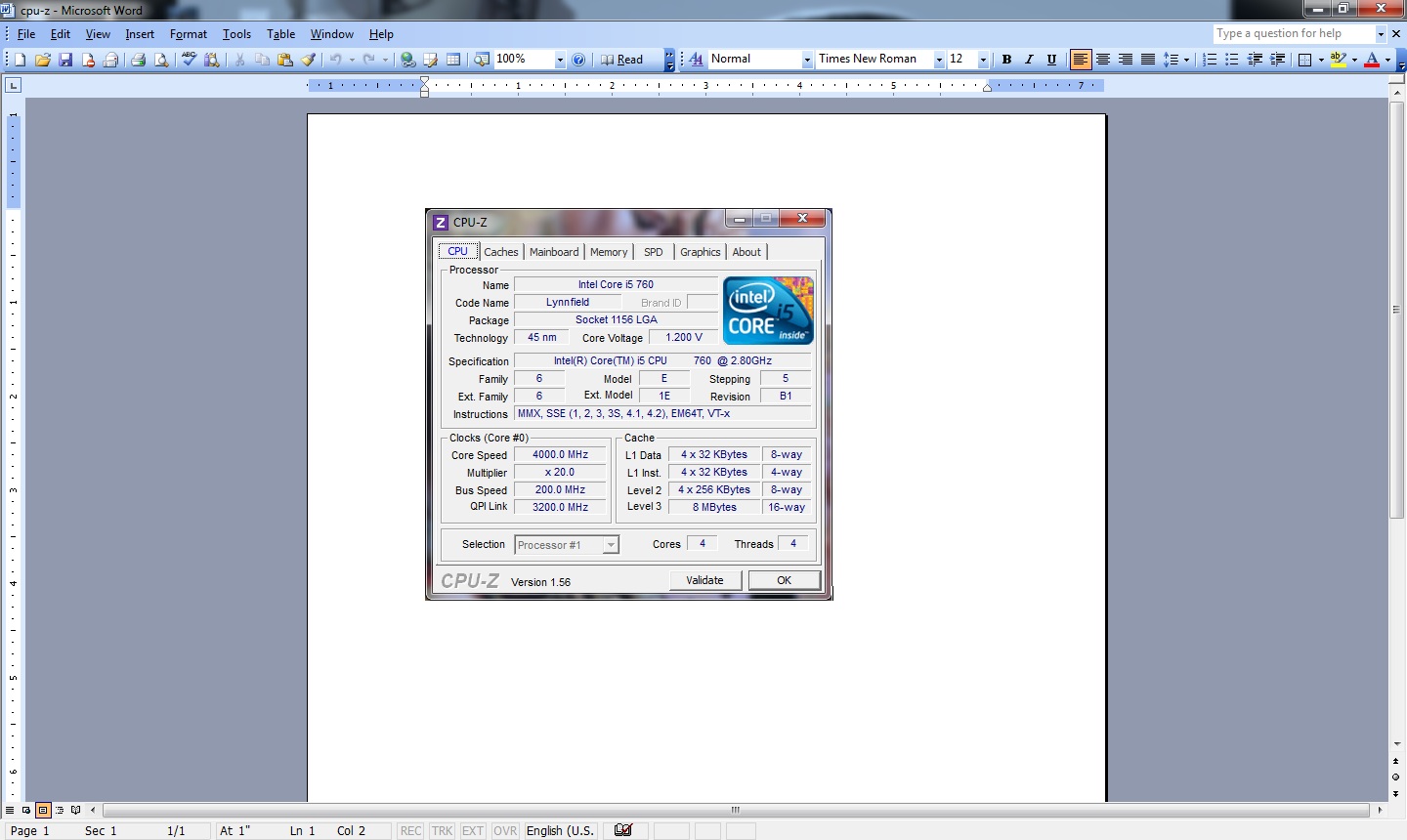1407x840 pixels.
Task: Toggle Bold formatting
Action: [1006, 60]
